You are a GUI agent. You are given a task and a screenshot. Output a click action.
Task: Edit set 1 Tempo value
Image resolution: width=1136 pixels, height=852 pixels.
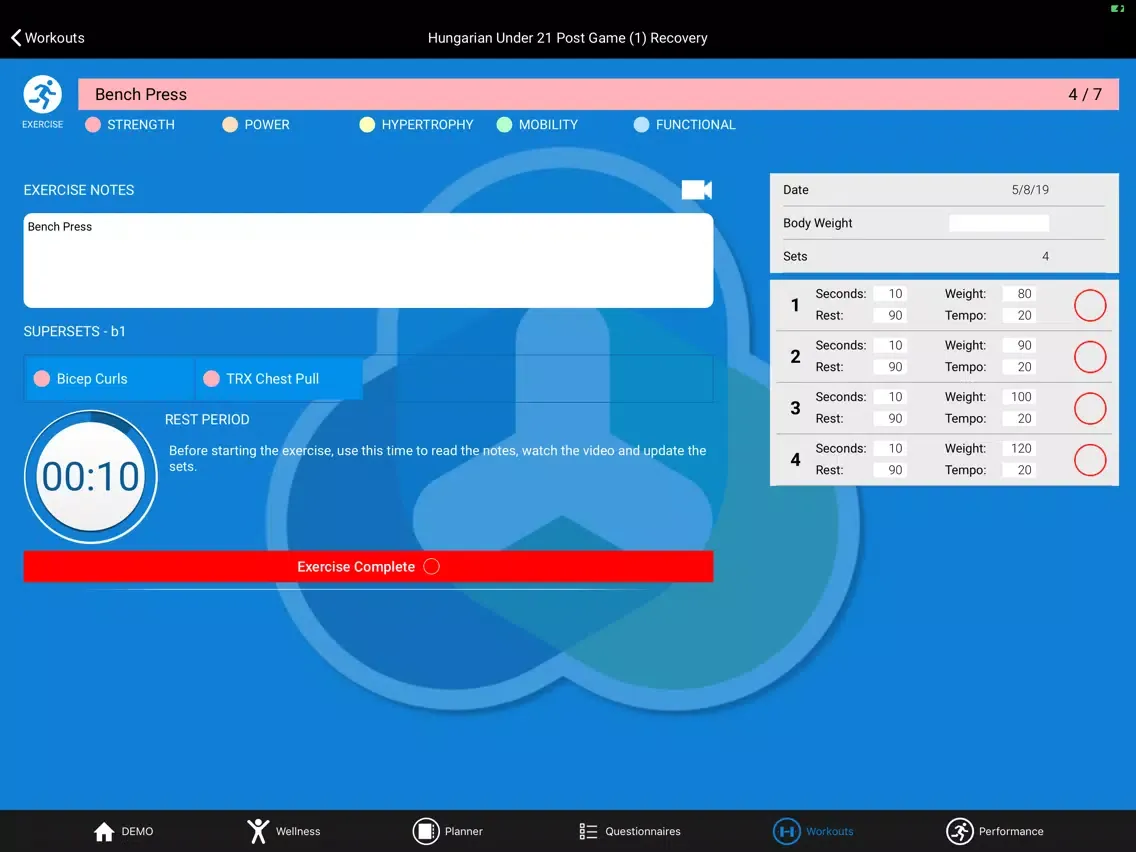[x=1019, y=315]
